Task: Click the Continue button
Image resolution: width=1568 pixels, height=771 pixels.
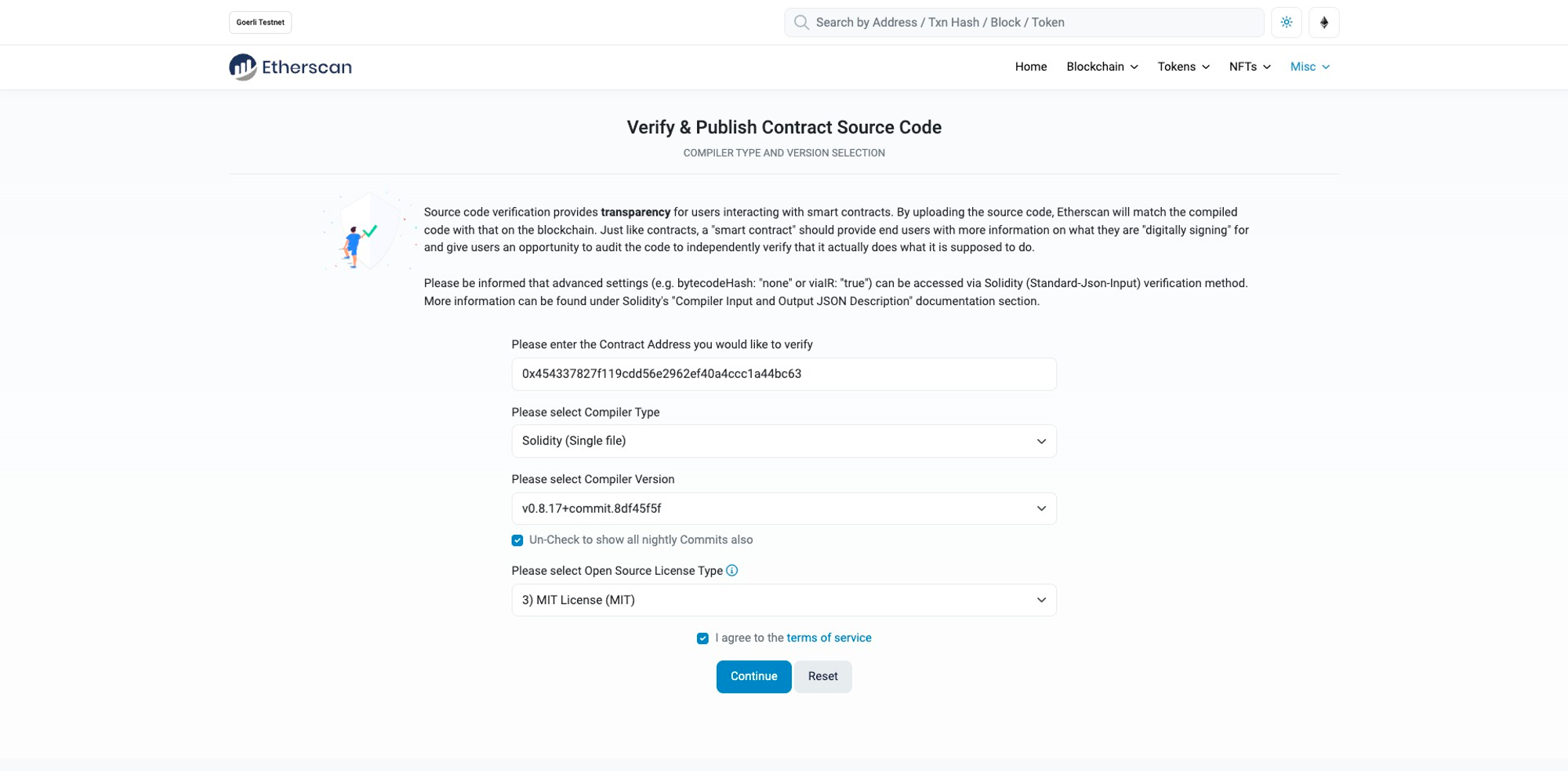Action: click(x=753, y=677)
